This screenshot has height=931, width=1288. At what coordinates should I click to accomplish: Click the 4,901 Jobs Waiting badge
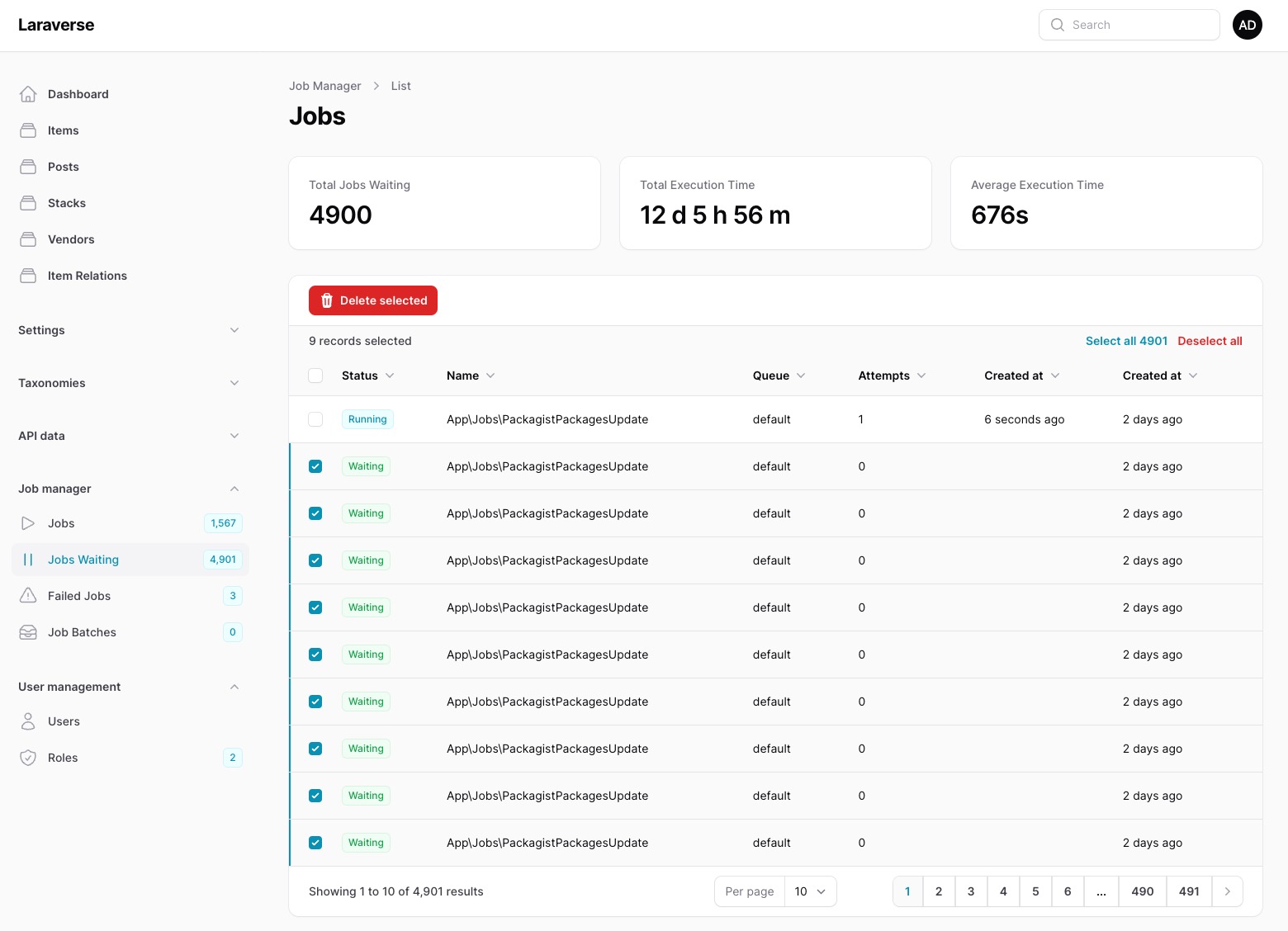pos(223,560)
